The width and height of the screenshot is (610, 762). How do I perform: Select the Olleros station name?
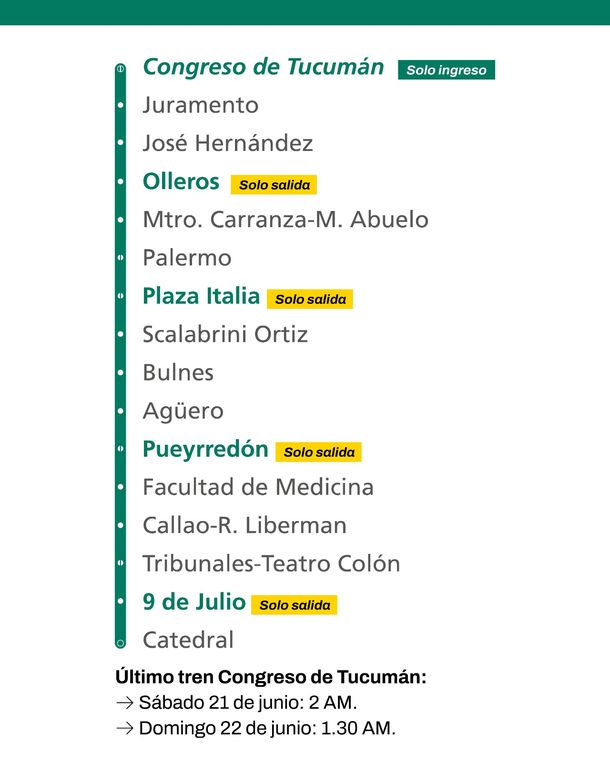[181, 182]
